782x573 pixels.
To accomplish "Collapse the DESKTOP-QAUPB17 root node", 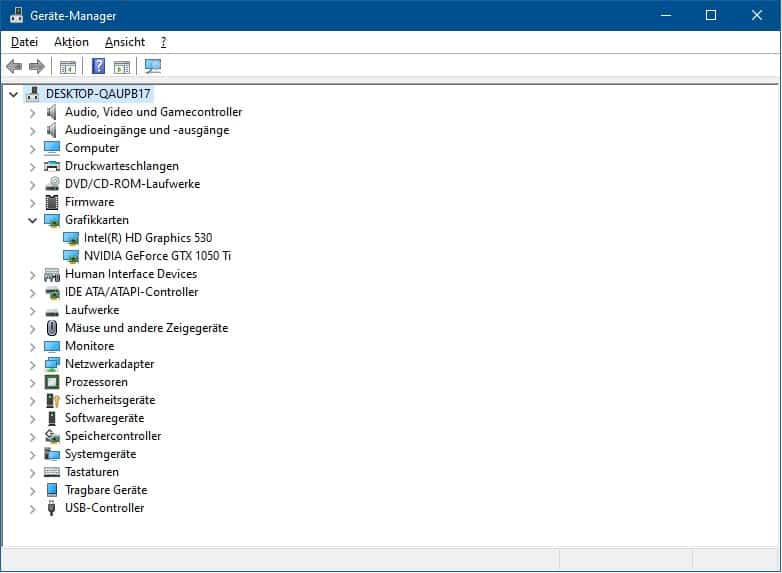I will coord(13,94).
